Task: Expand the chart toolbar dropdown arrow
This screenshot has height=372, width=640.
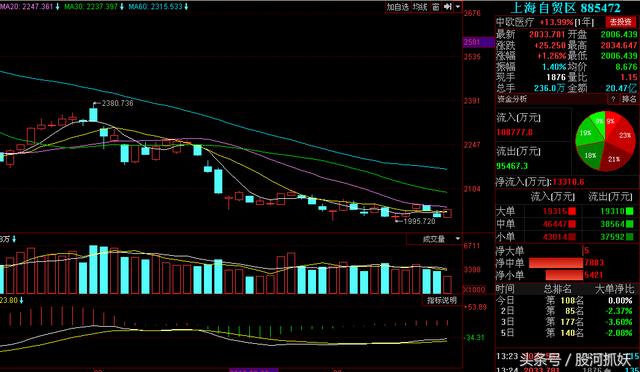Action: 458,7
